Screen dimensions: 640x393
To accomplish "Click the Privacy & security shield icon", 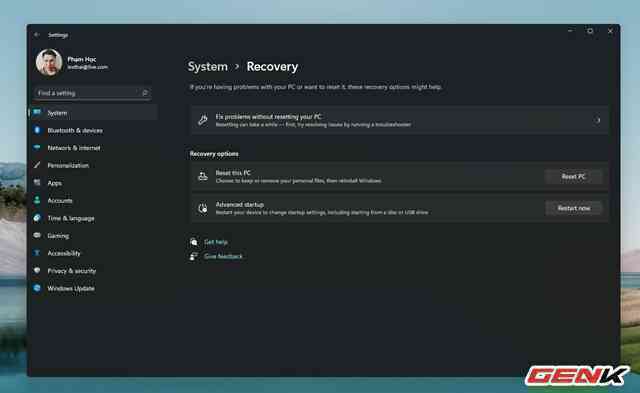I will 37,271.
